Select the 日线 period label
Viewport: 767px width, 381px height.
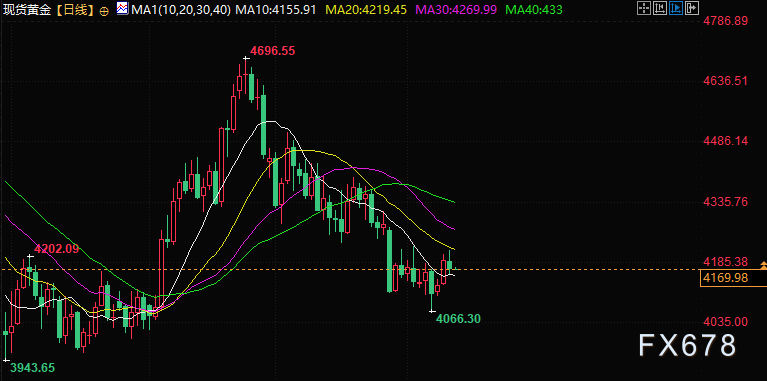click(74, 10)
